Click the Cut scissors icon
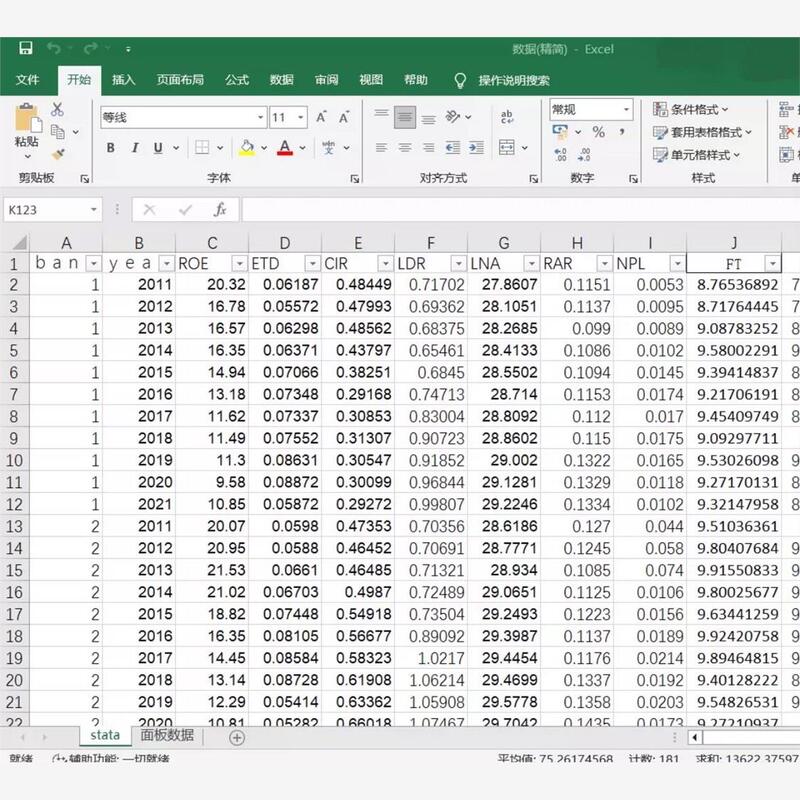The width and height of the screenshot is (800, 800). click(57, 109)
